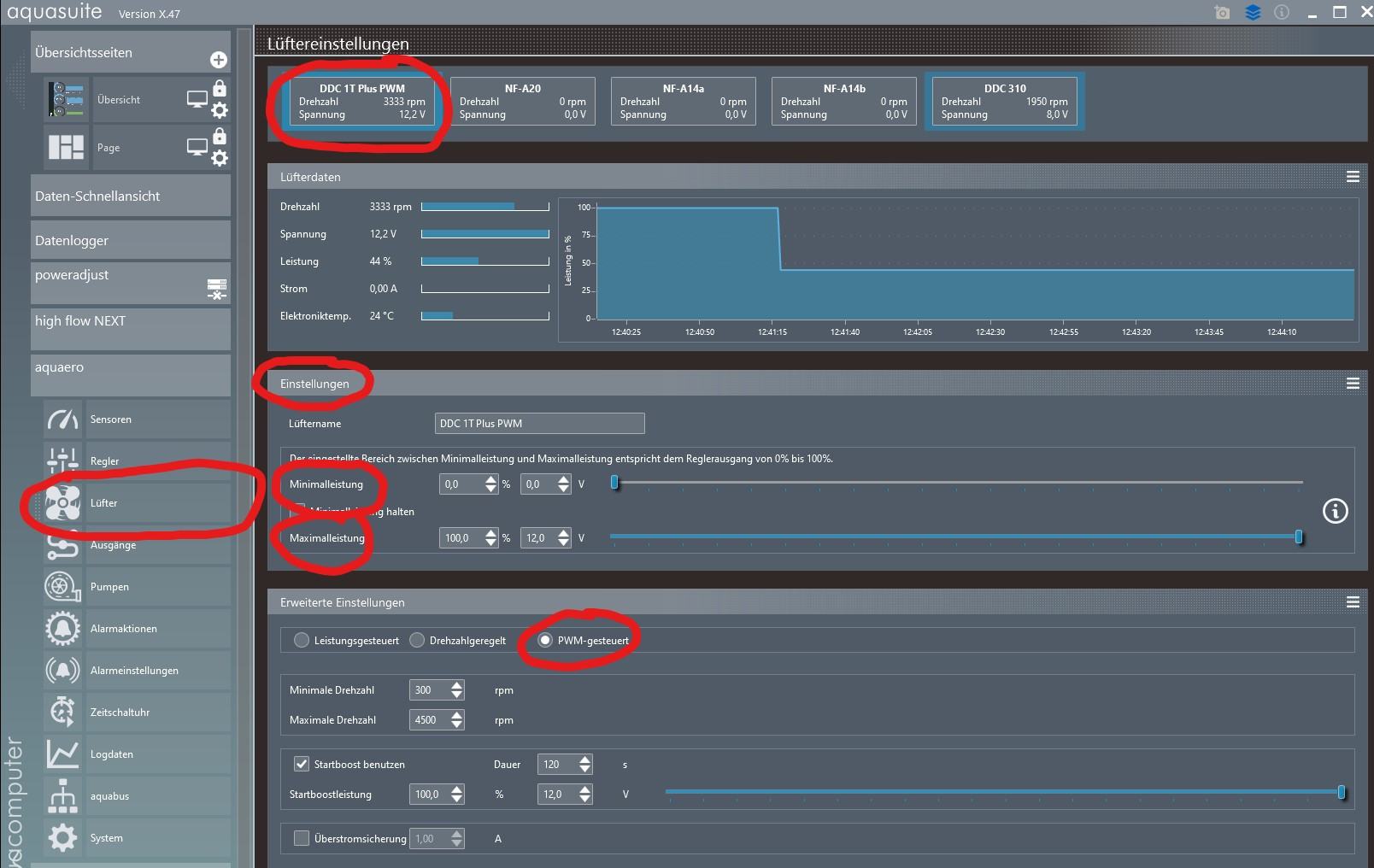This screenshot has height=868, width=1374.
Task: Open the Lüfterdaten panel menu
Action: click(x=1353, y=177)
